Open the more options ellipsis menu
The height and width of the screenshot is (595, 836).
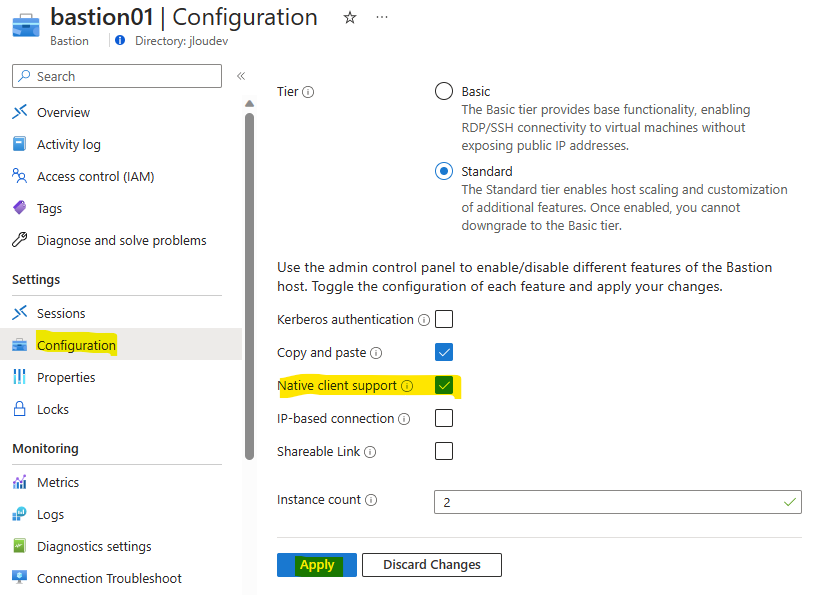point(382,17)
